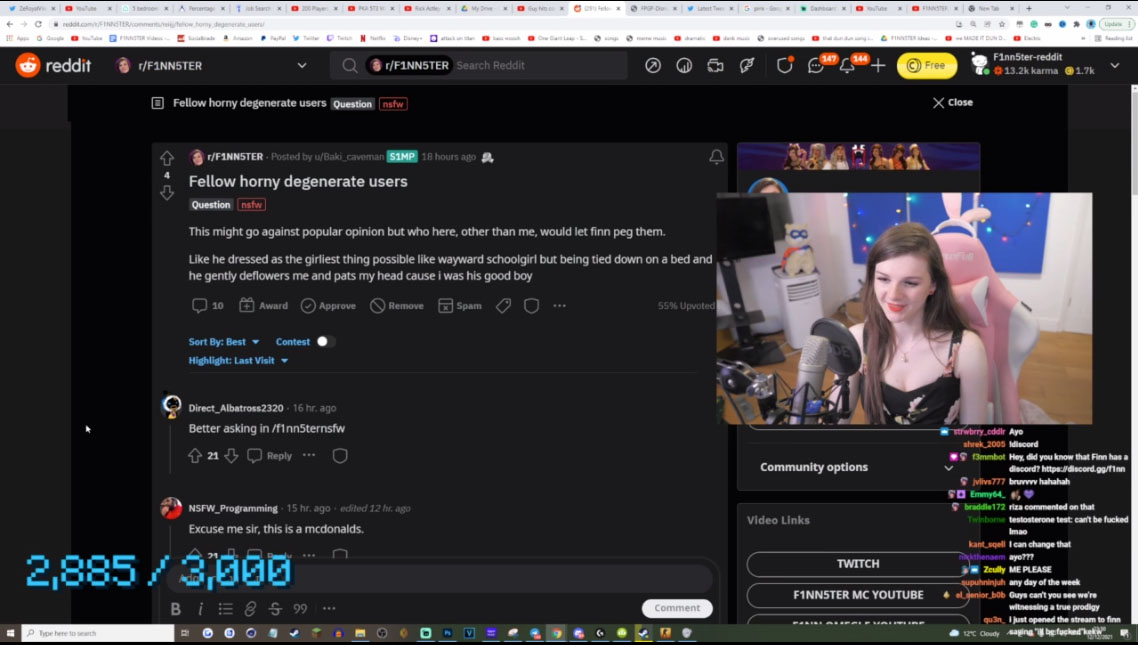
Task: Insert a quote block in comment editor
Action: 300,609
